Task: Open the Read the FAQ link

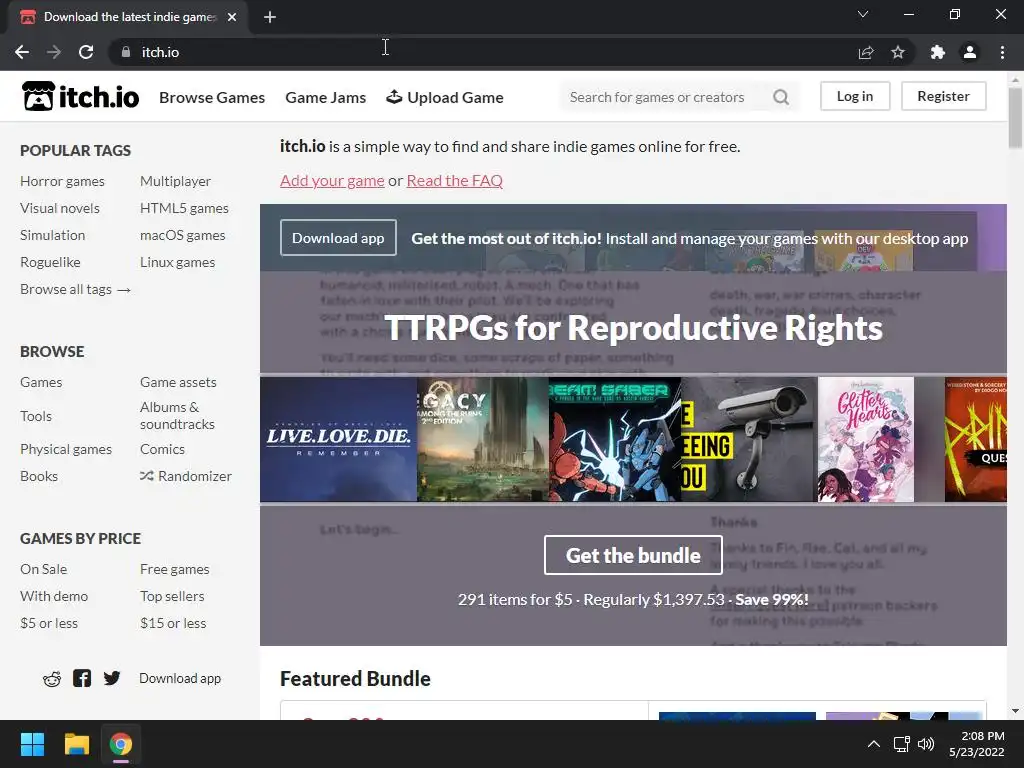Action: point(455,180)
